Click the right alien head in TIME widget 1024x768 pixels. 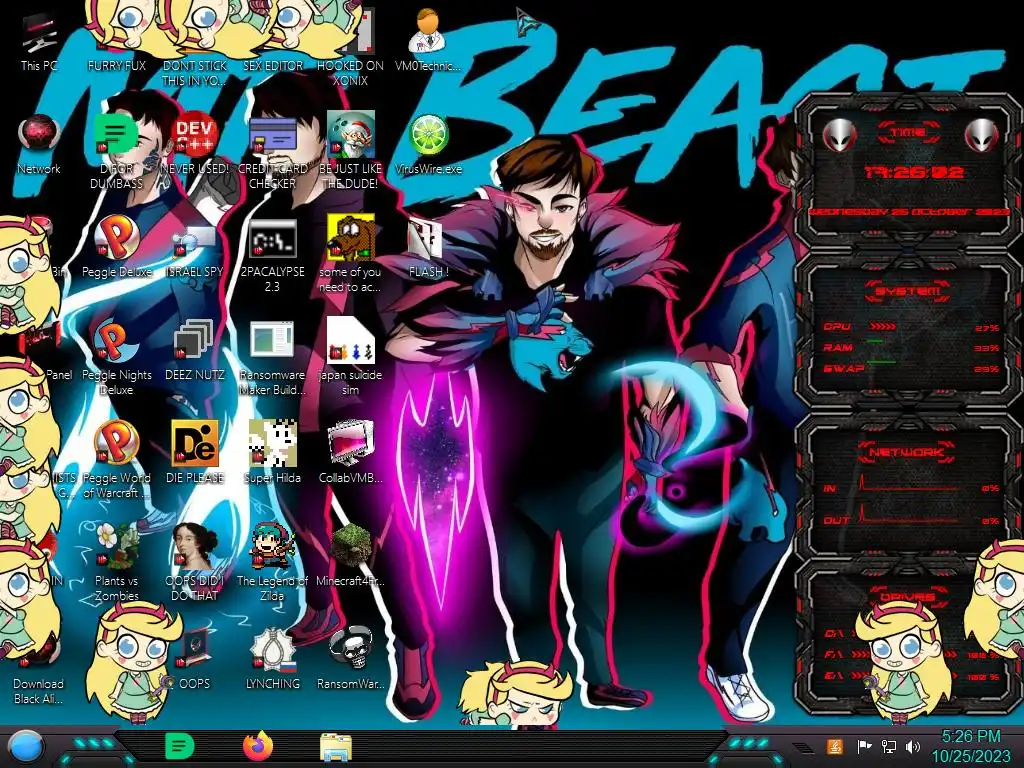pos(981,135)
